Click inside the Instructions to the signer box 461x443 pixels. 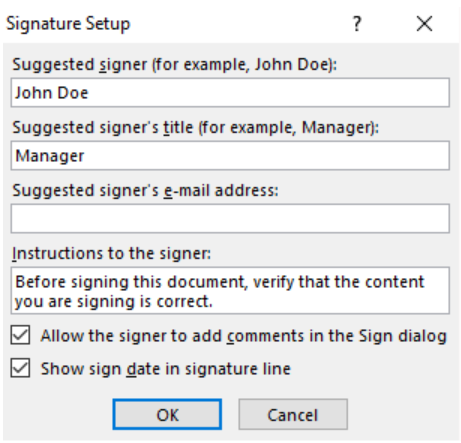230,291
